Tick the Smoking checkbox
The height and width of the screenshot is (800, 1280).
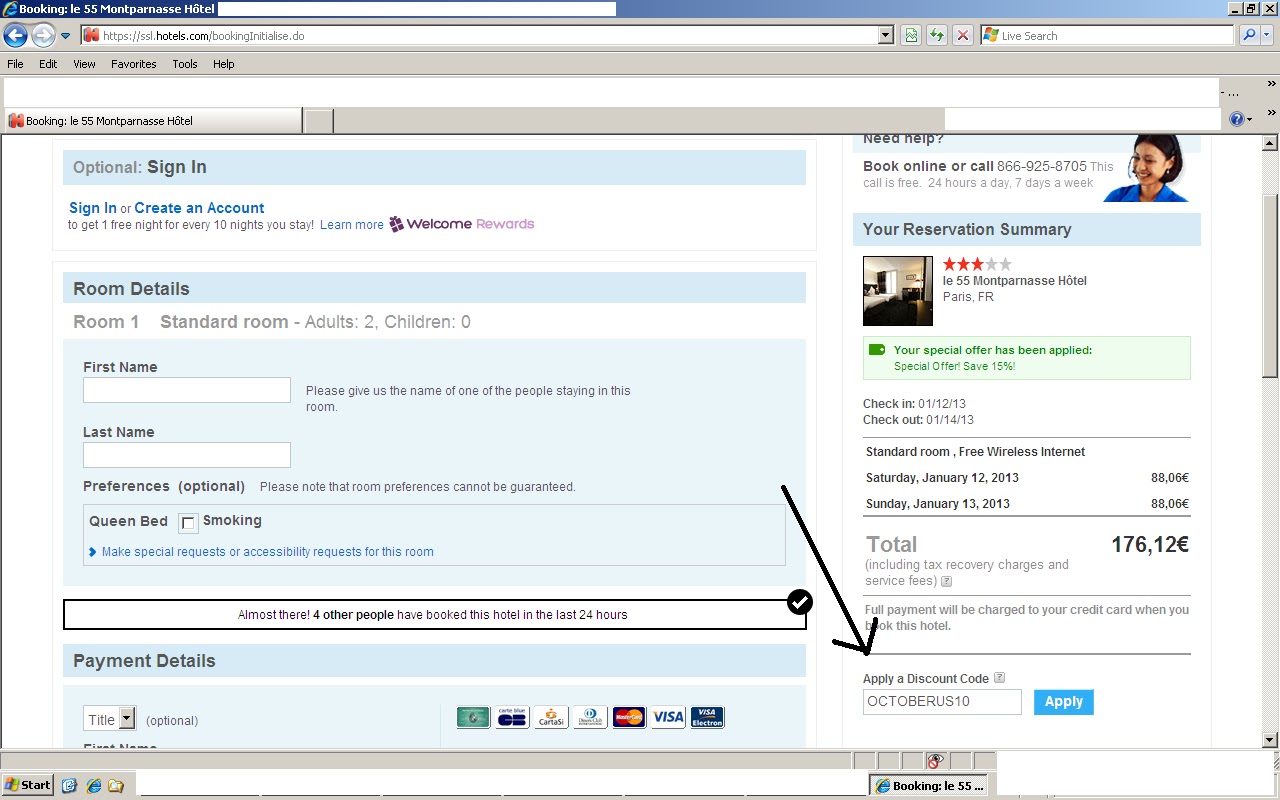[x=188, y=522]
